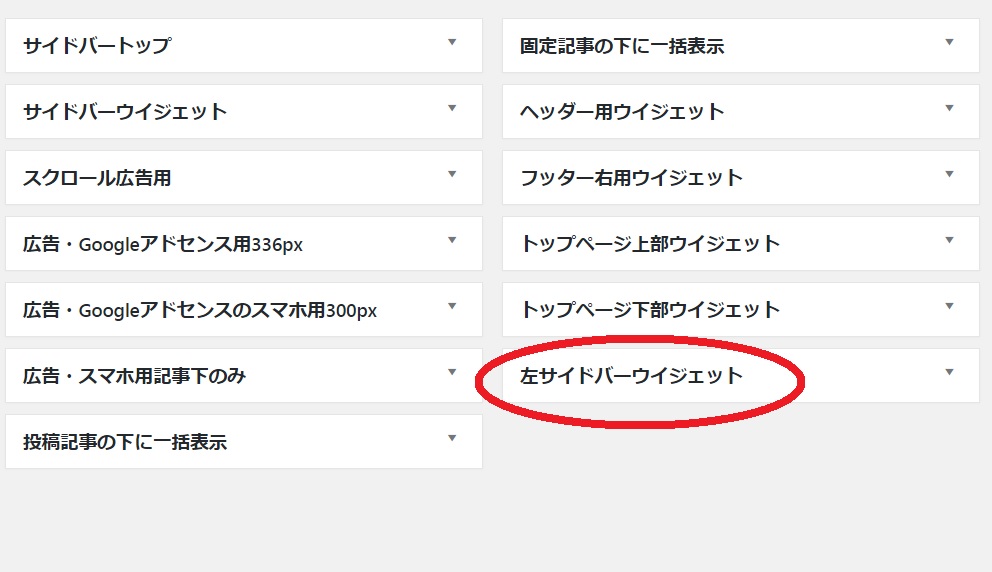The width and height of the screenshot is (992, 572).
Task: Expand トップページ上部ウイジェット arrow
Action: pos(949,240)
